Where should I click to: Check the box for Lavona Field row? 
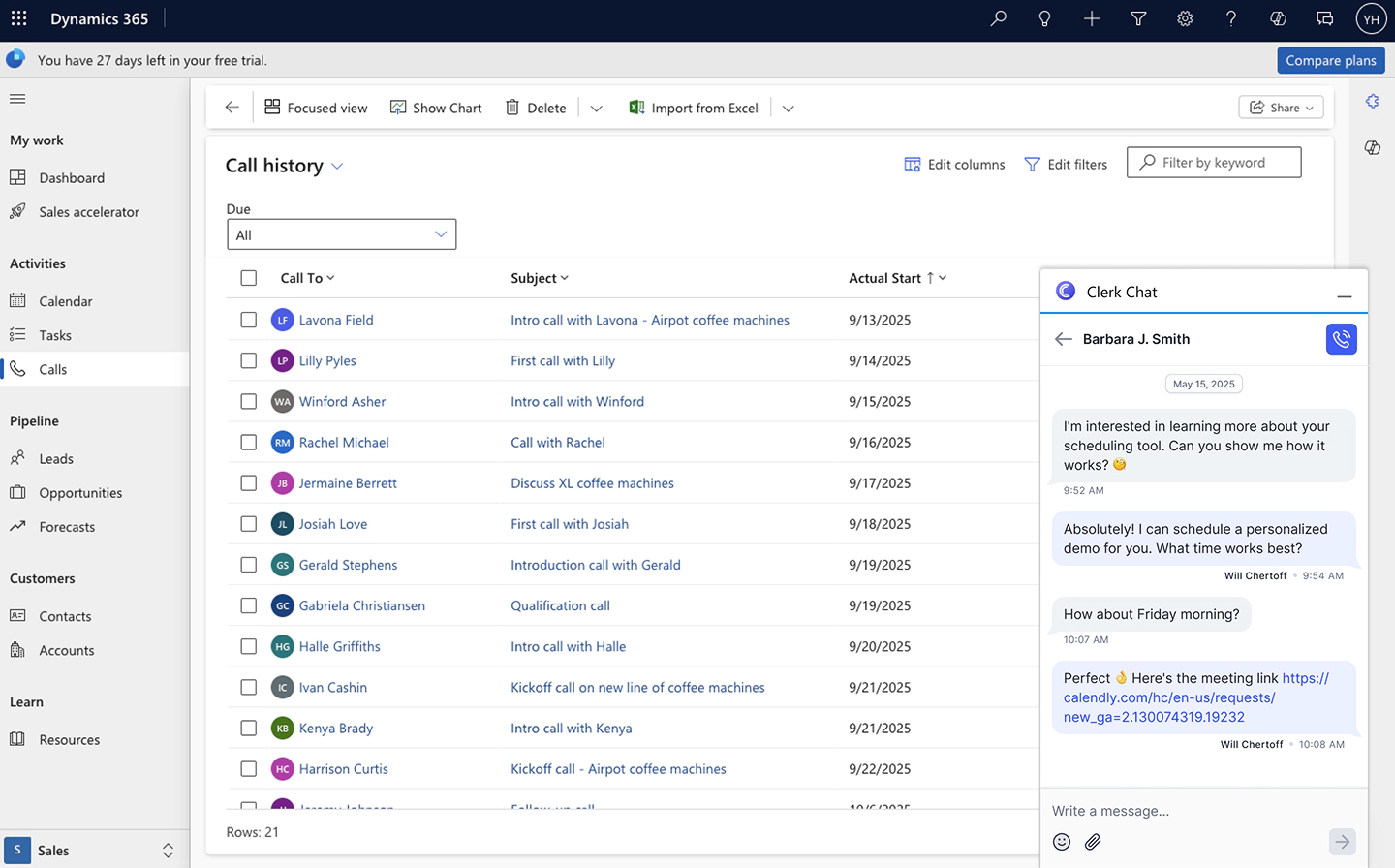click(249, 320)
